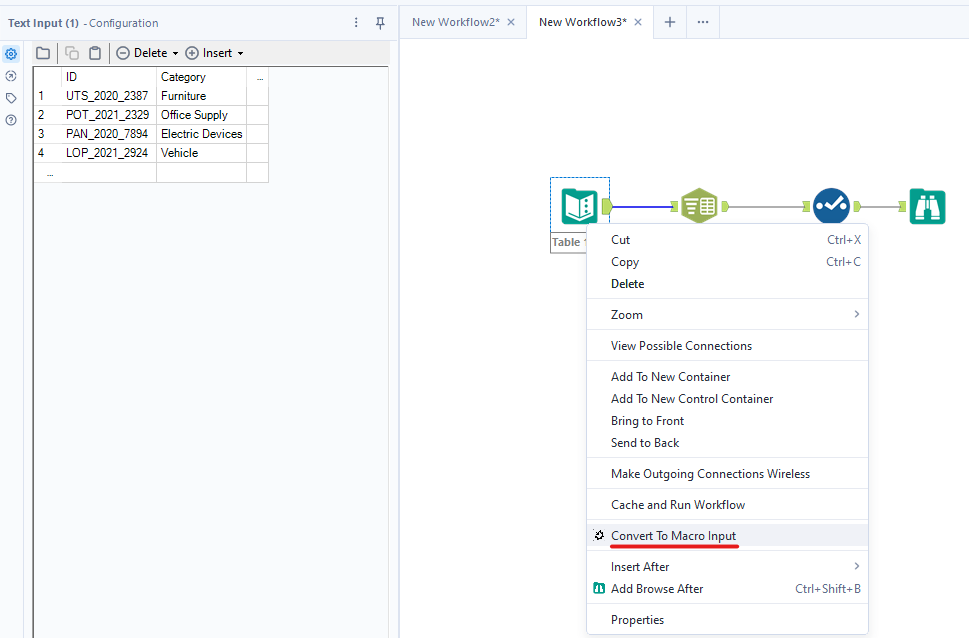Close the New Workflow3 tab

click(x=638, y=22)
